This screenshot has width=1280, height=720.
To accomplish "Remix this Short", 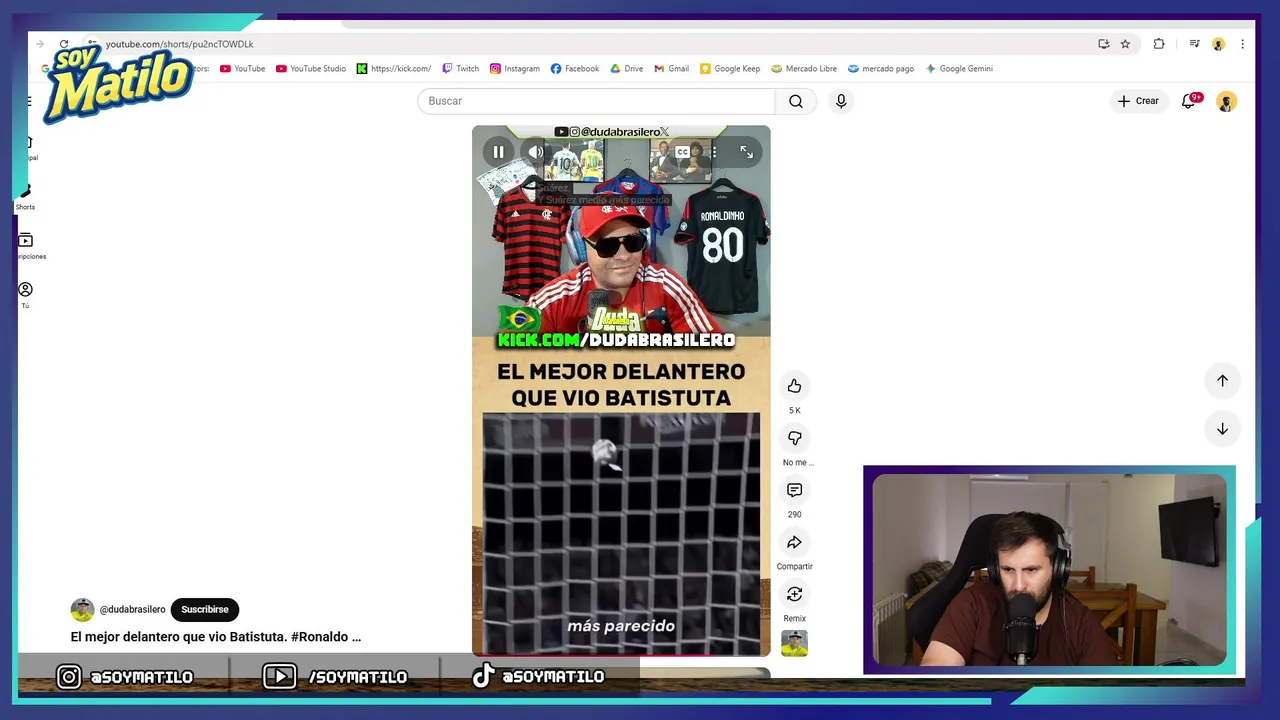I will click(794, 594).
